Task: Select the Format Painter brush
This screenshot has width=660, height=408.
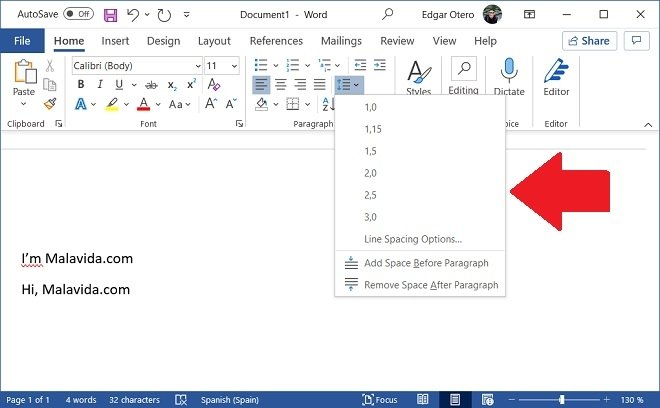Action: [x=50, y=104]
